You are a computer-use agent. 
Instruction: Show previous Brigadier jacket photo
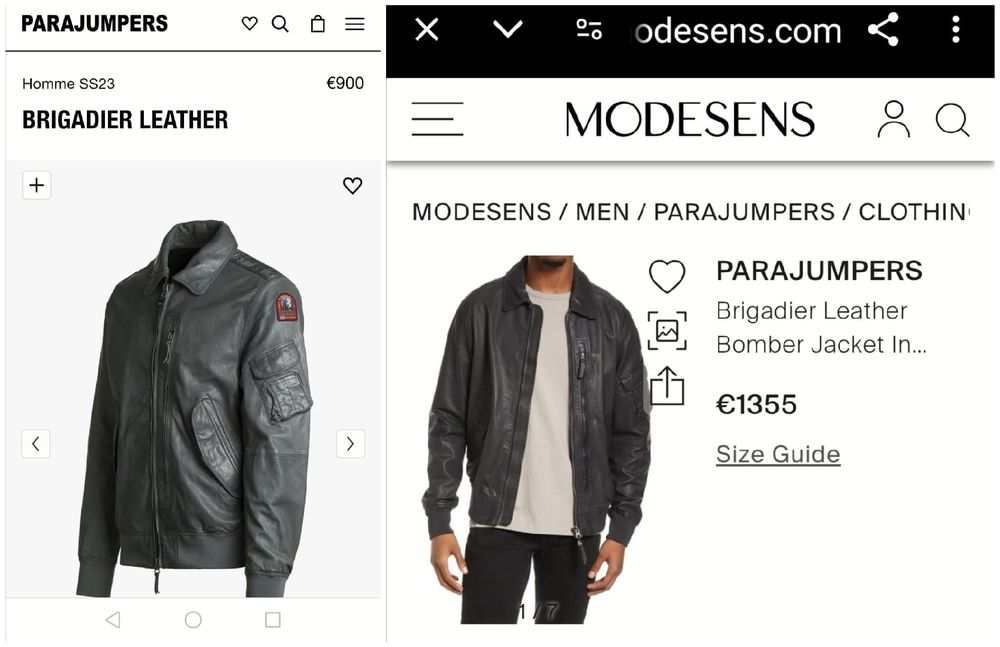coord(36,444)
